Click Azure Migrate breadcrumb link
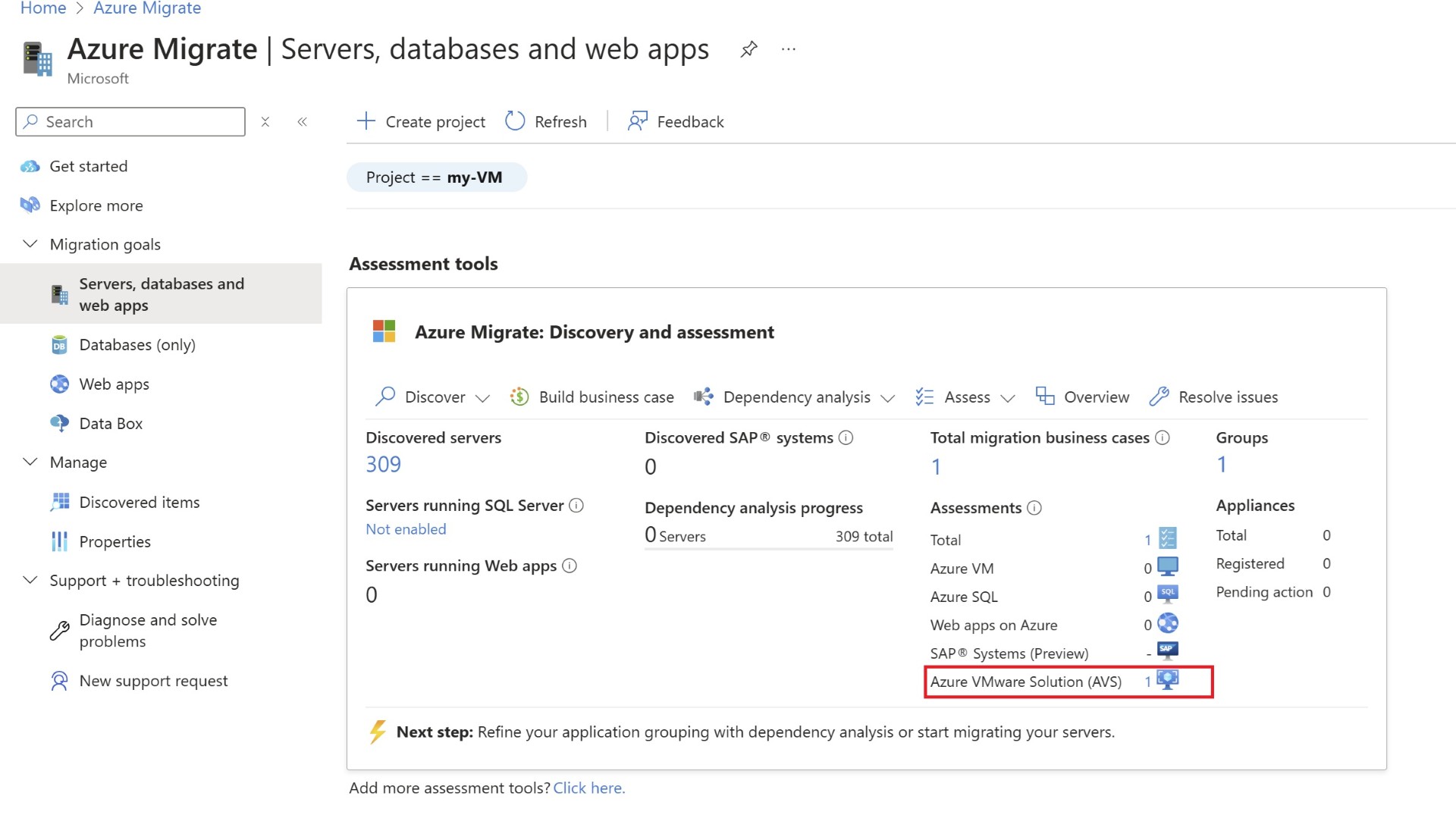Image resolution: width=1456 pixels, height=815 pixels. pos(147,8)
